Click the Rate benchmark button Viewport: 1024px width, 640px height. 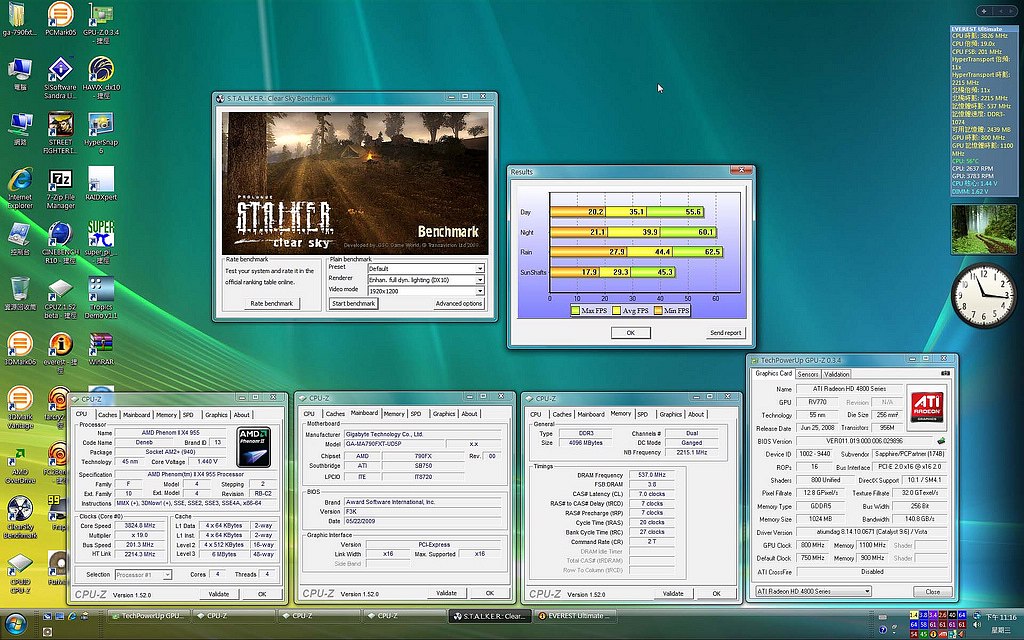272,303
